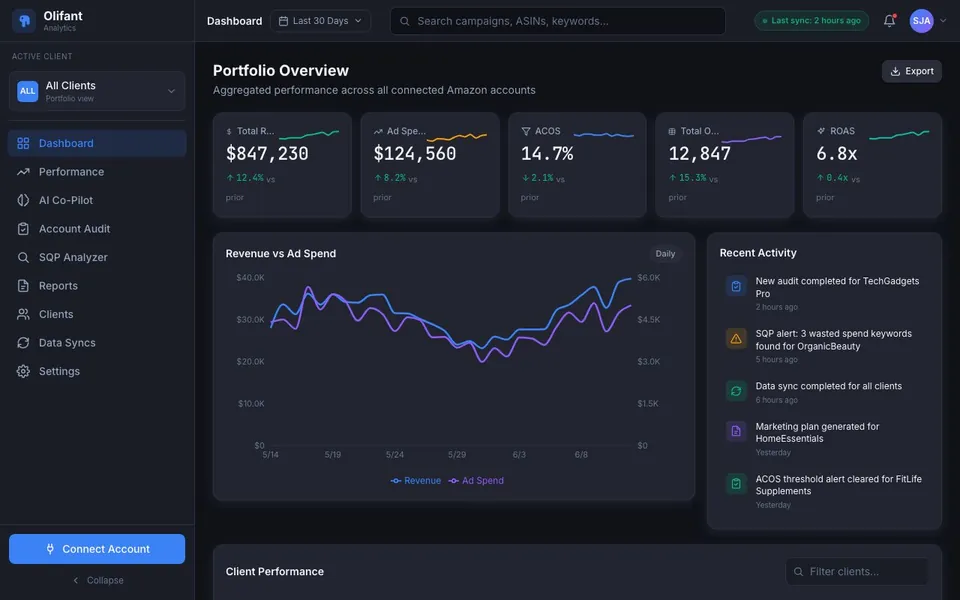Click the ROAS 6.8x metric card
This screenshot has height=600, width=960.
872,165
